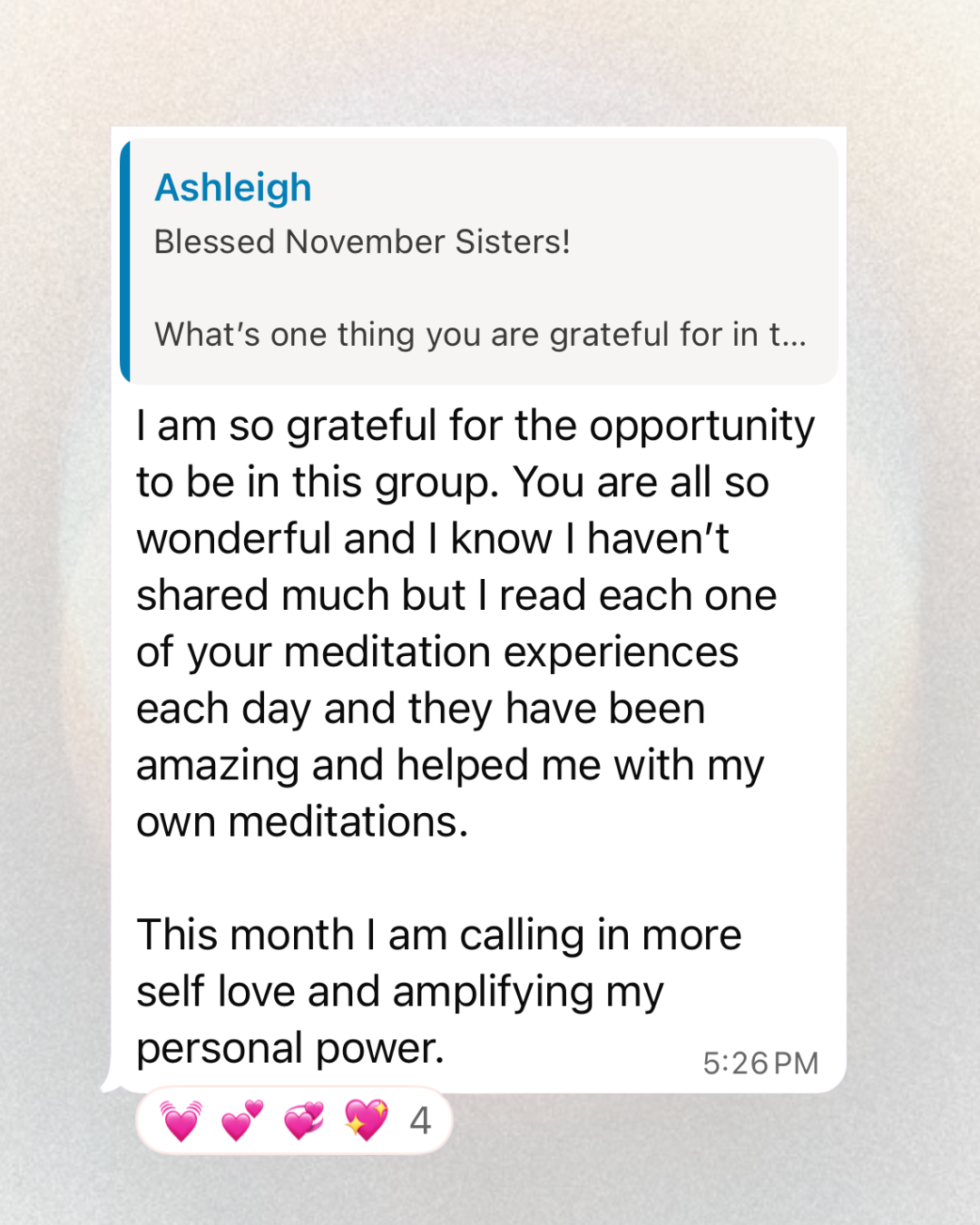Click the text 'own meditations.'
Image resolution: width=980 pixels, height=1225 pixels.
click(302, 822)
